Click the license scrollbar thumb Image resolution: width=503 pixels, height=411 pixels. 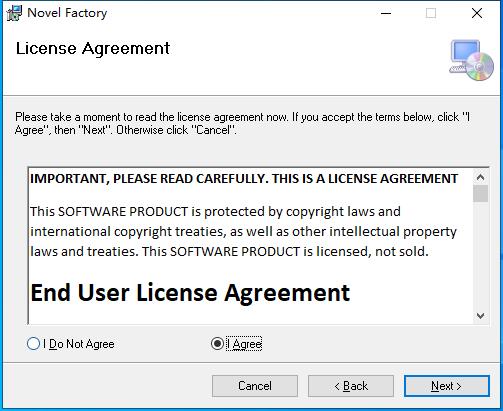(x=480, y=193)
